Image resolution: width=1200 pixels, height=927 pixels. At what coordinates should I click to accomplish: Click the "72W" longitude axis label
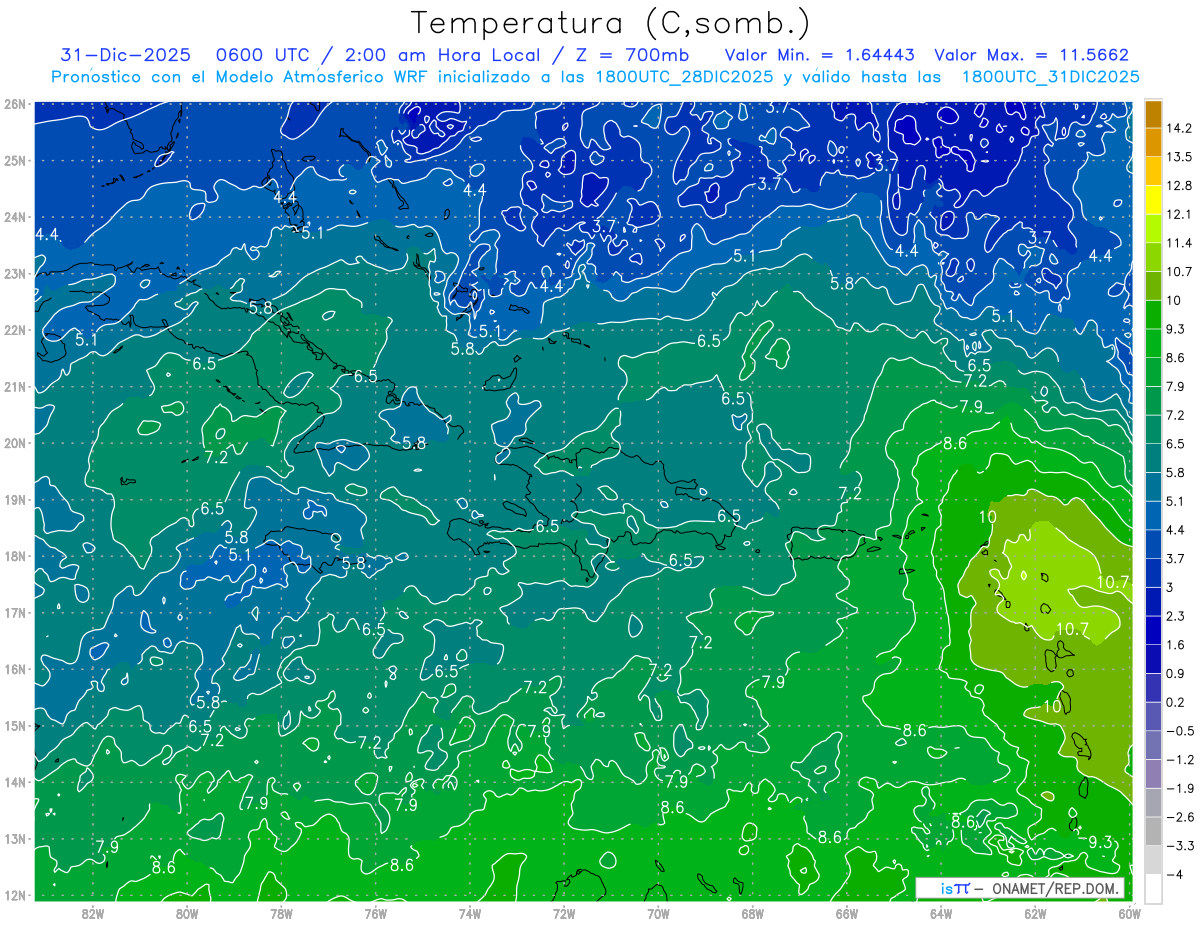tap(564, 913)
